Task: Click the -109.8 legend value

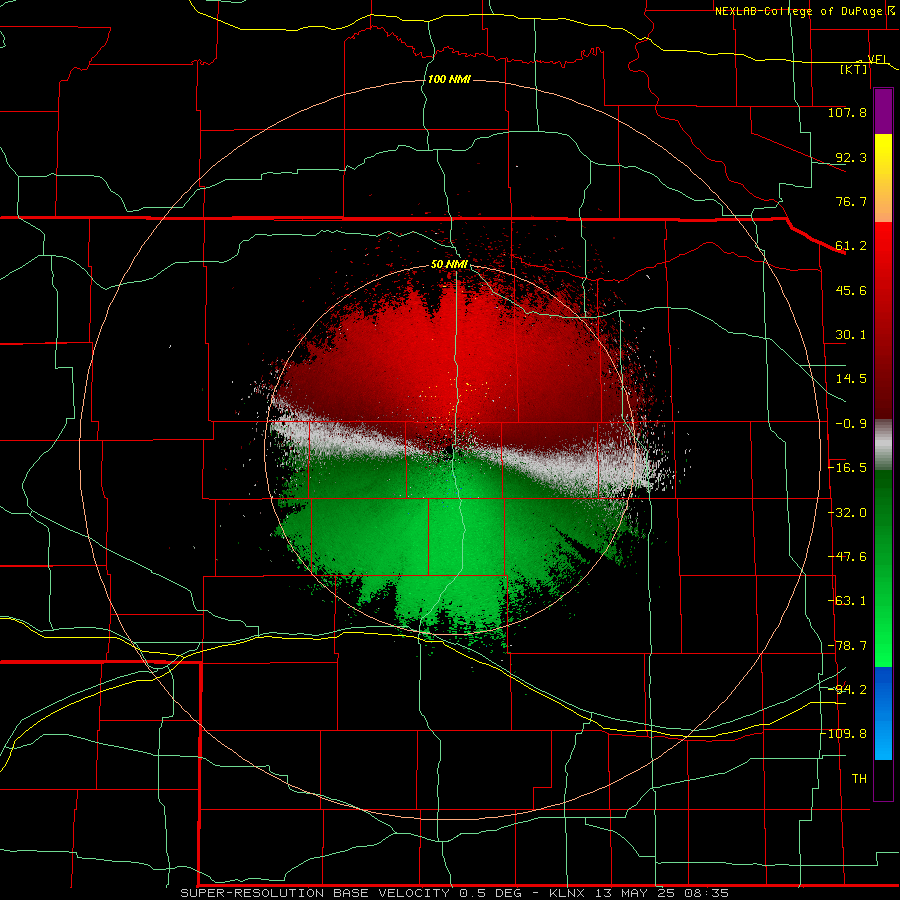Action: (x=844, y=734)
